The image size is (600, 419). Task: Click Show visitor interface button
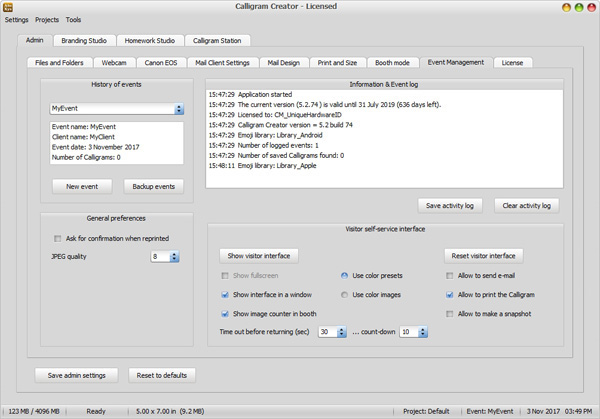point(259,256)
